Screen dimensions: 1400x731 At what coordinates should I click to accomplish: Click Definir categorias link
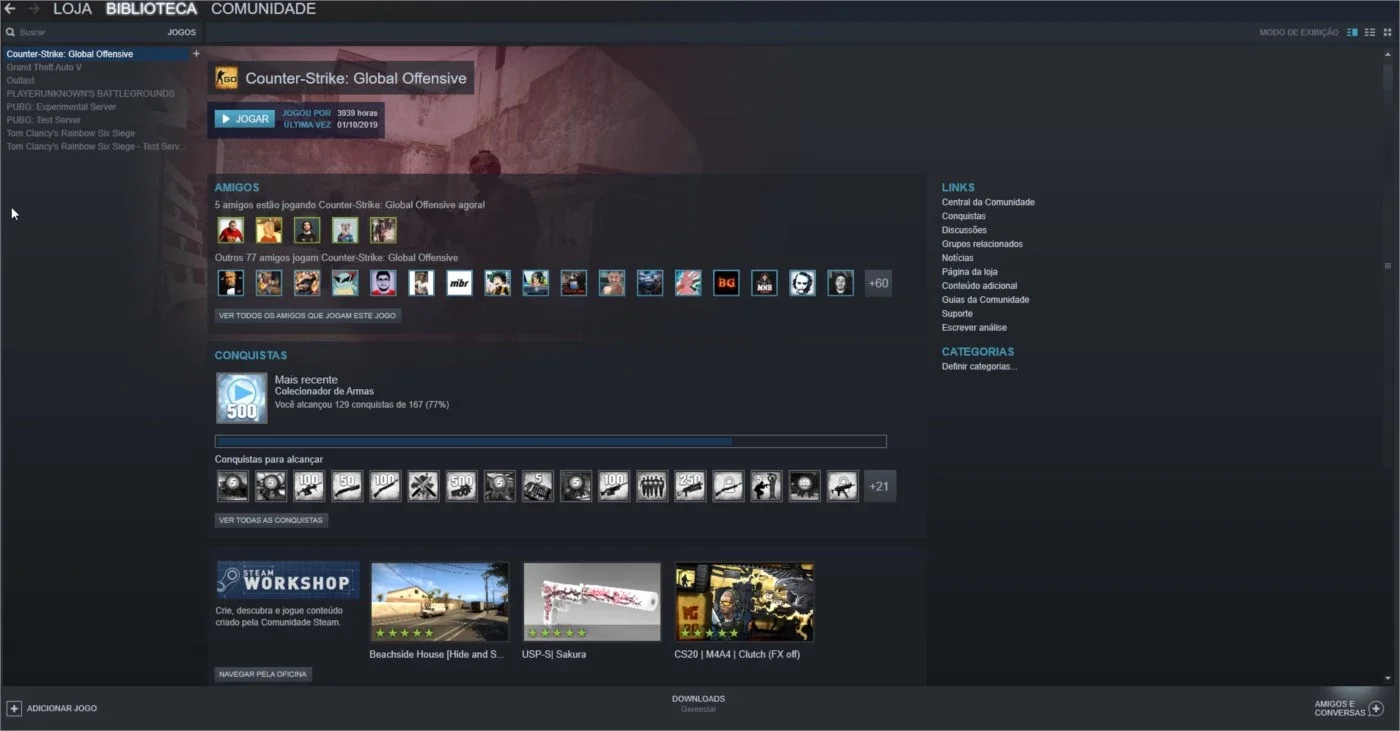(979, 367)
